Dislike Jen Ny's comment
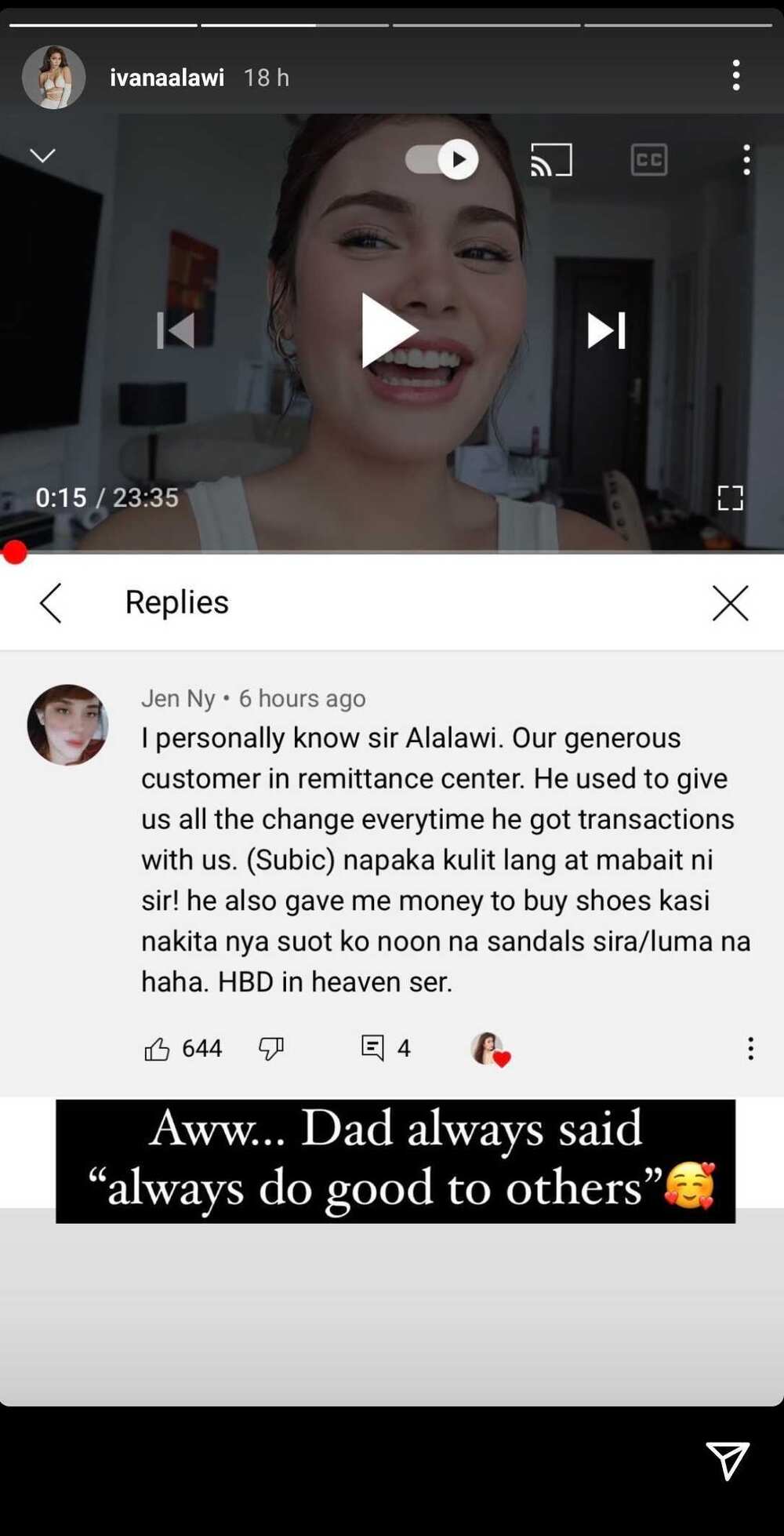Viewport: 784px width, 1536px height. (271, 1049)
